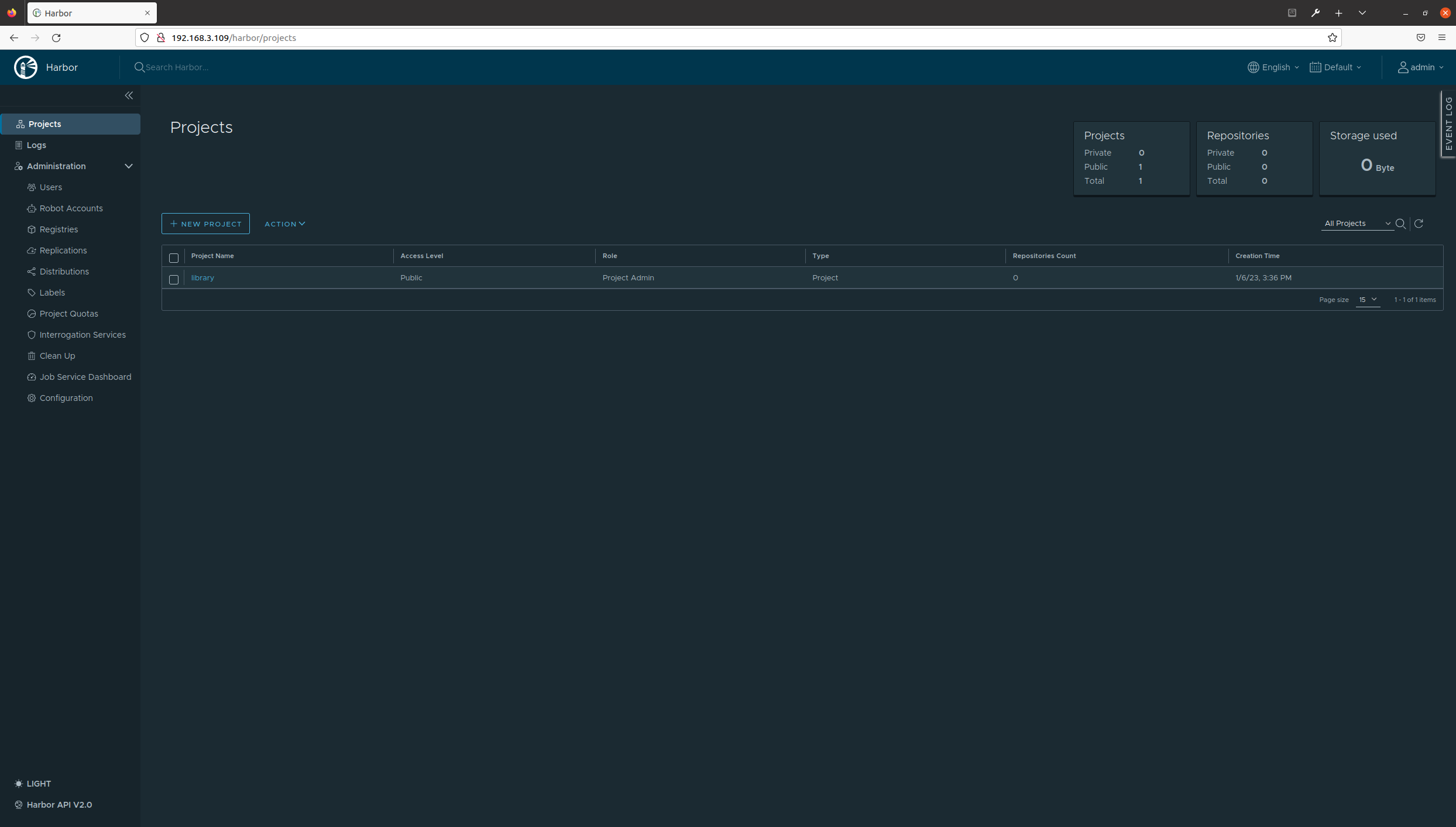This screenshot has width=1456, height=827.
Task: Open the English language dropdown
Action: [1273, 67]
